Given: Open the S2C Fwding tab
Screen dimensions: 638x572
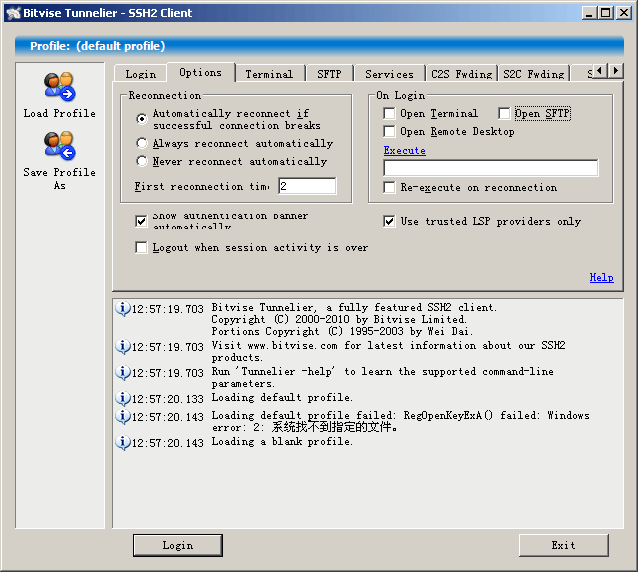Looking at the screenshot, I should (x=533, y=74).
